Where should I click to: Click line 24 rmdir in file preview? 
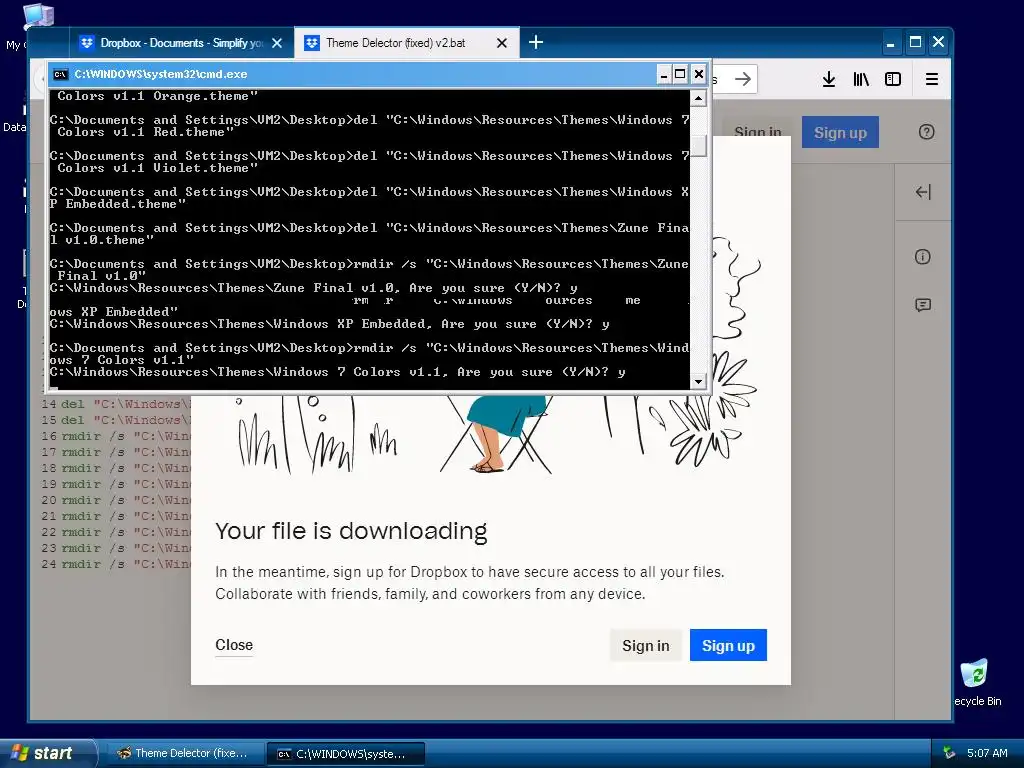point(116,564)
